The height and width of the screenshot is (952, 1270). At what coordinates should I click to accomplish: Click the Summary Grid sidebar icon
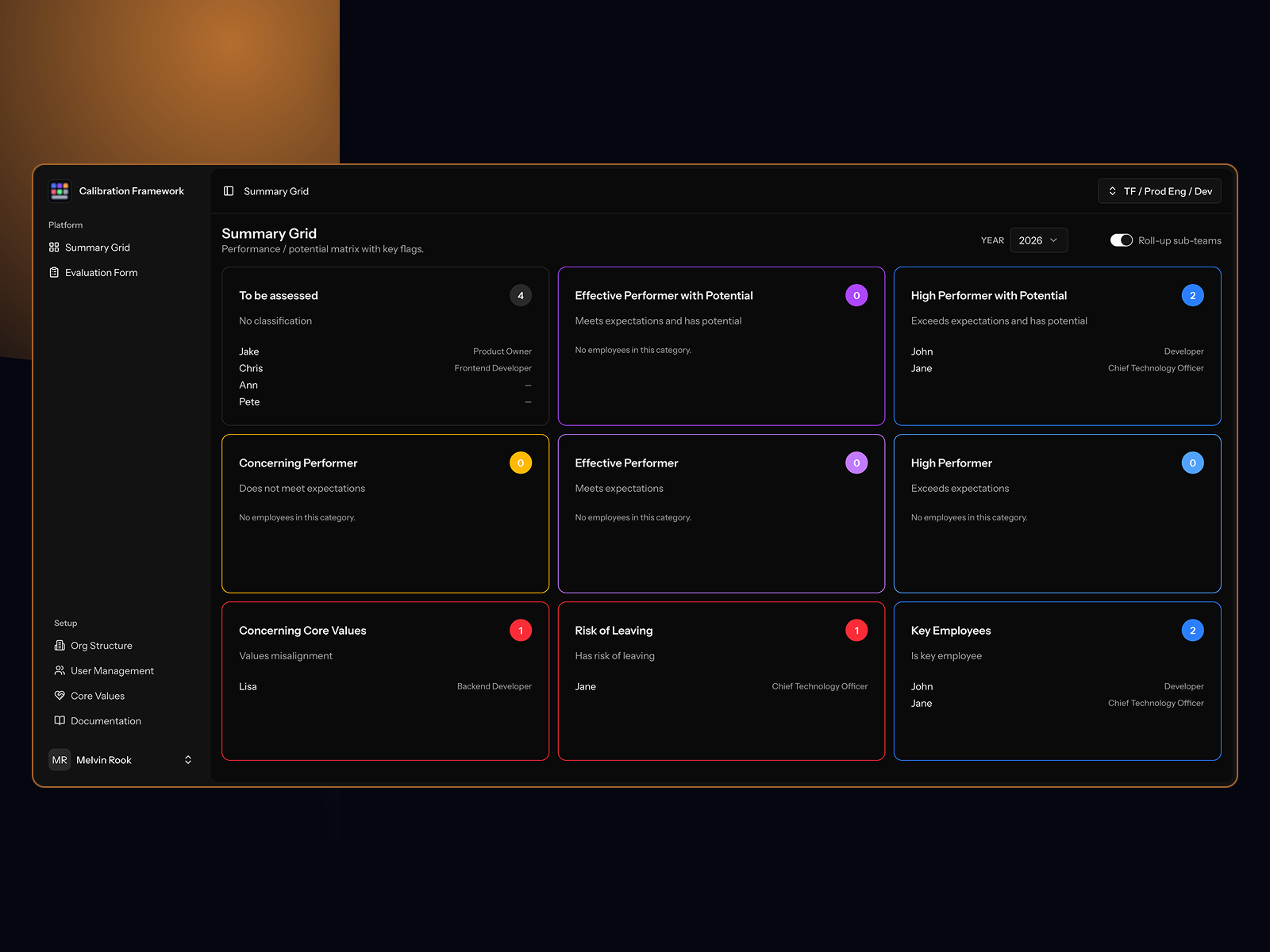pyautogui.click(x=54, y=248)
